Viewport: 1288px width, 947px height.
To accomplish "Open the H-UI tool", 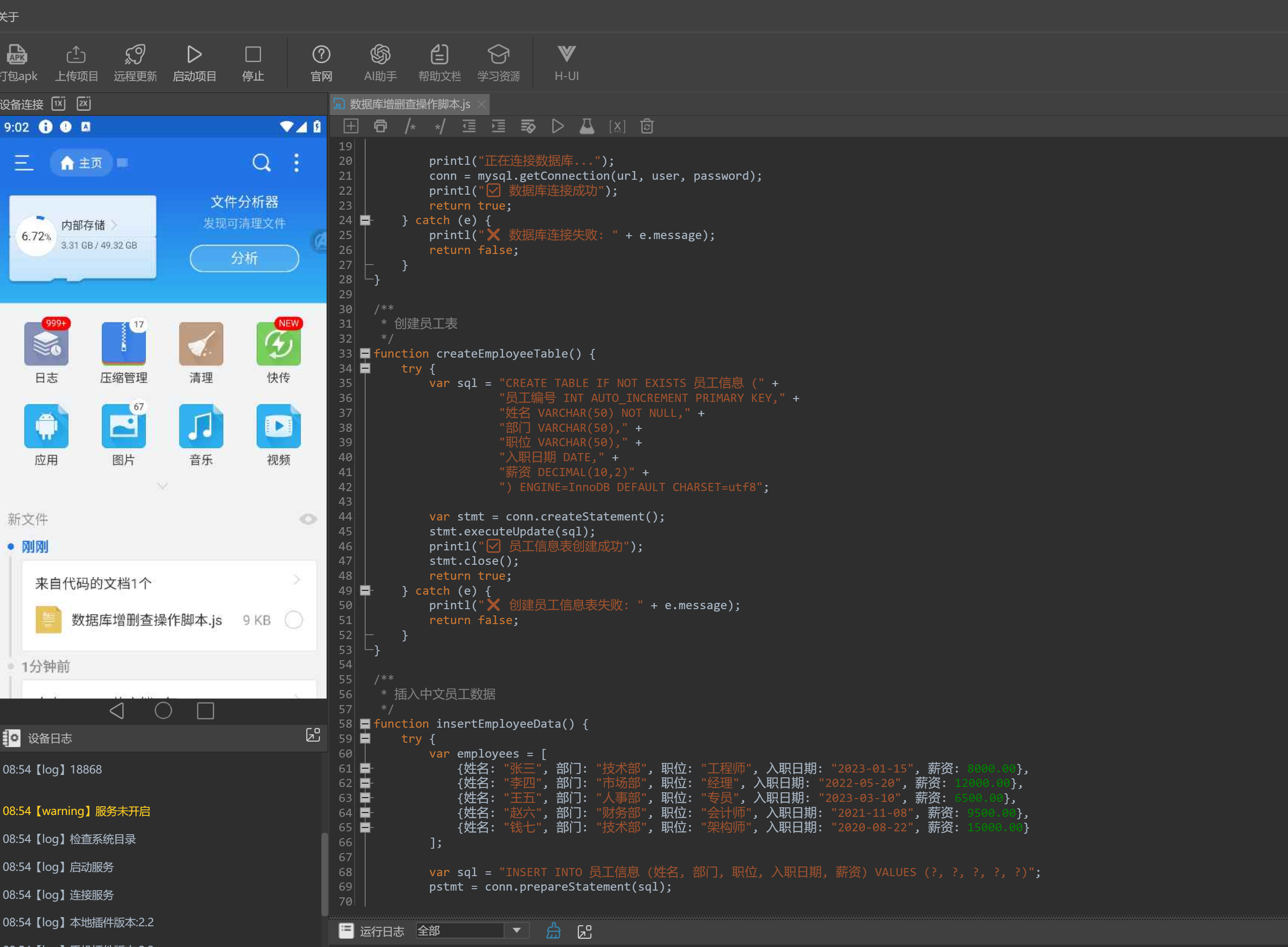I will point(566,55).
